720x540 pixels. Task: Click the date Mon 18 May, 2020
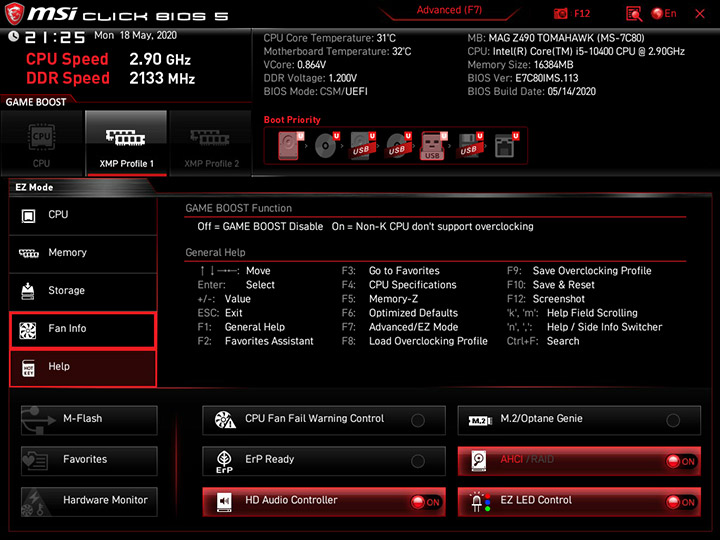(135, 35)
